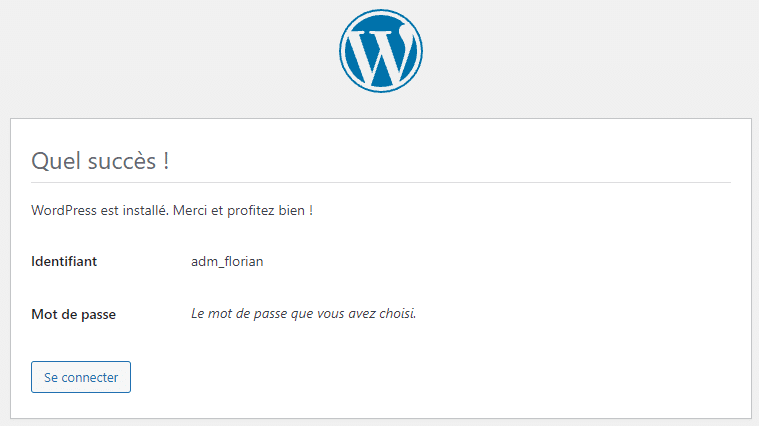Click the WordPress logo at top

pyautogui.click(x=380, y=51)
